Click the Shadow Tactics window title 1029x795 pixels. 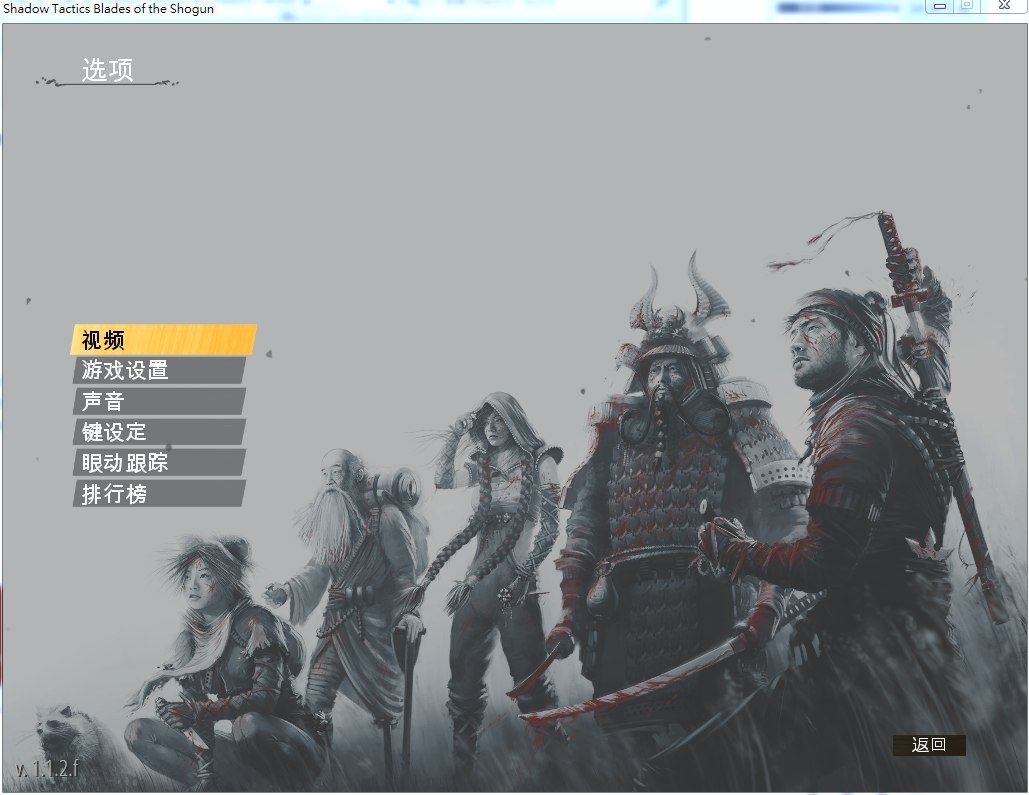[x=108, y=9]
